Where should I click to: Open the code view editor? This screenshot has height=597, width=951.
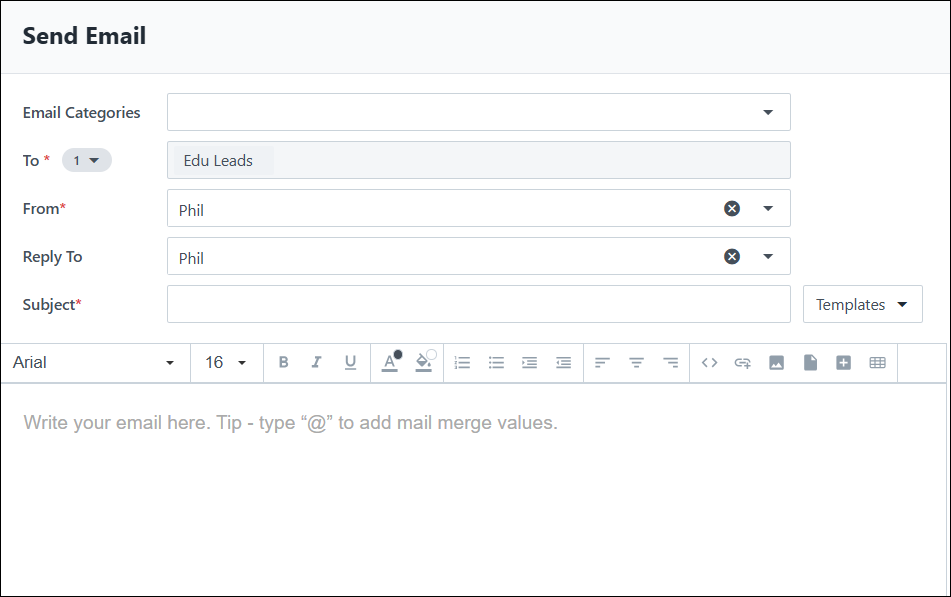(x=710, y=362)
